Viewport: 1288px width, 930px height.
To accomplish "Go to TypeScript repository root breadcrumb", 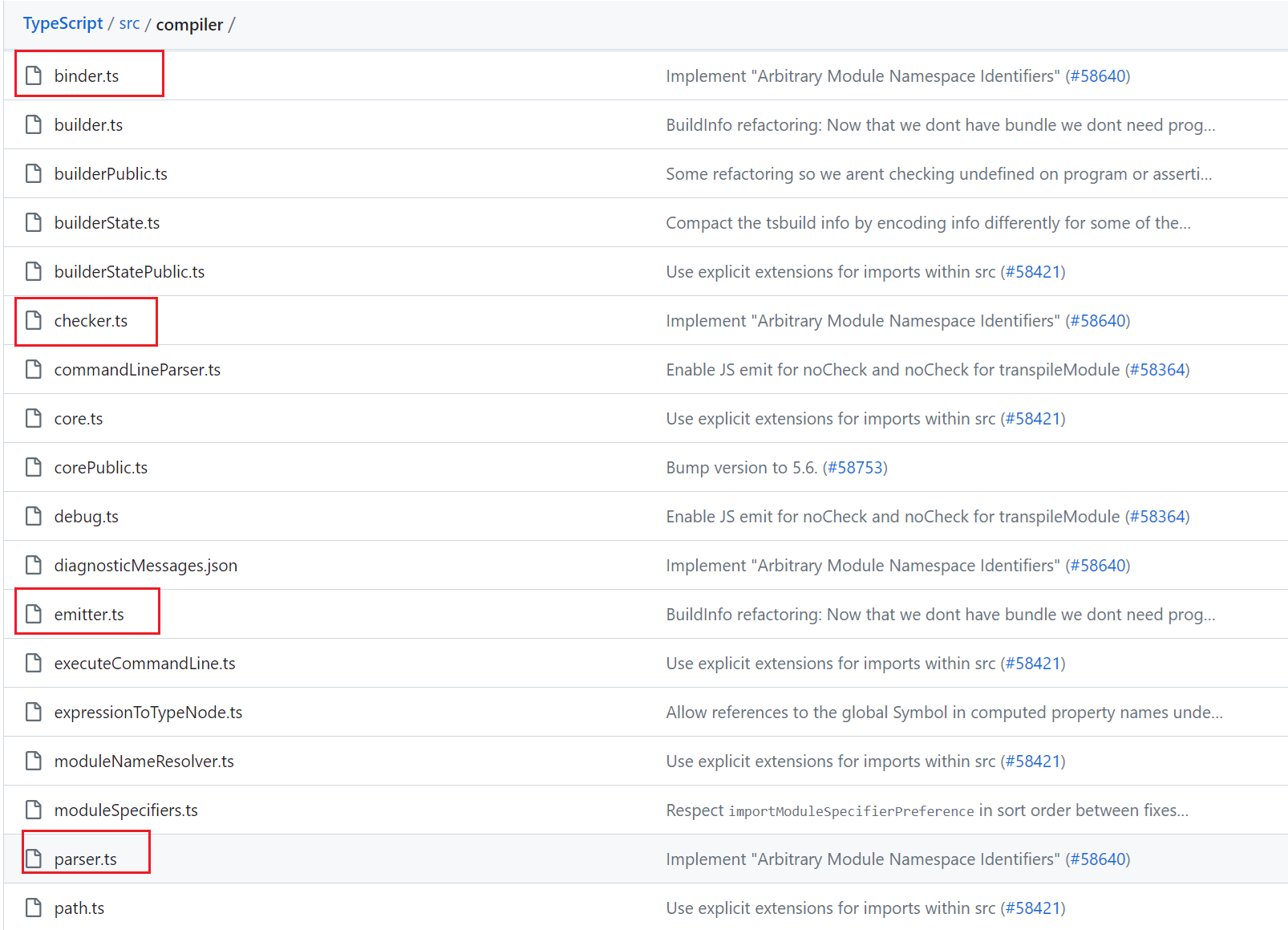I will coord(63,24).
